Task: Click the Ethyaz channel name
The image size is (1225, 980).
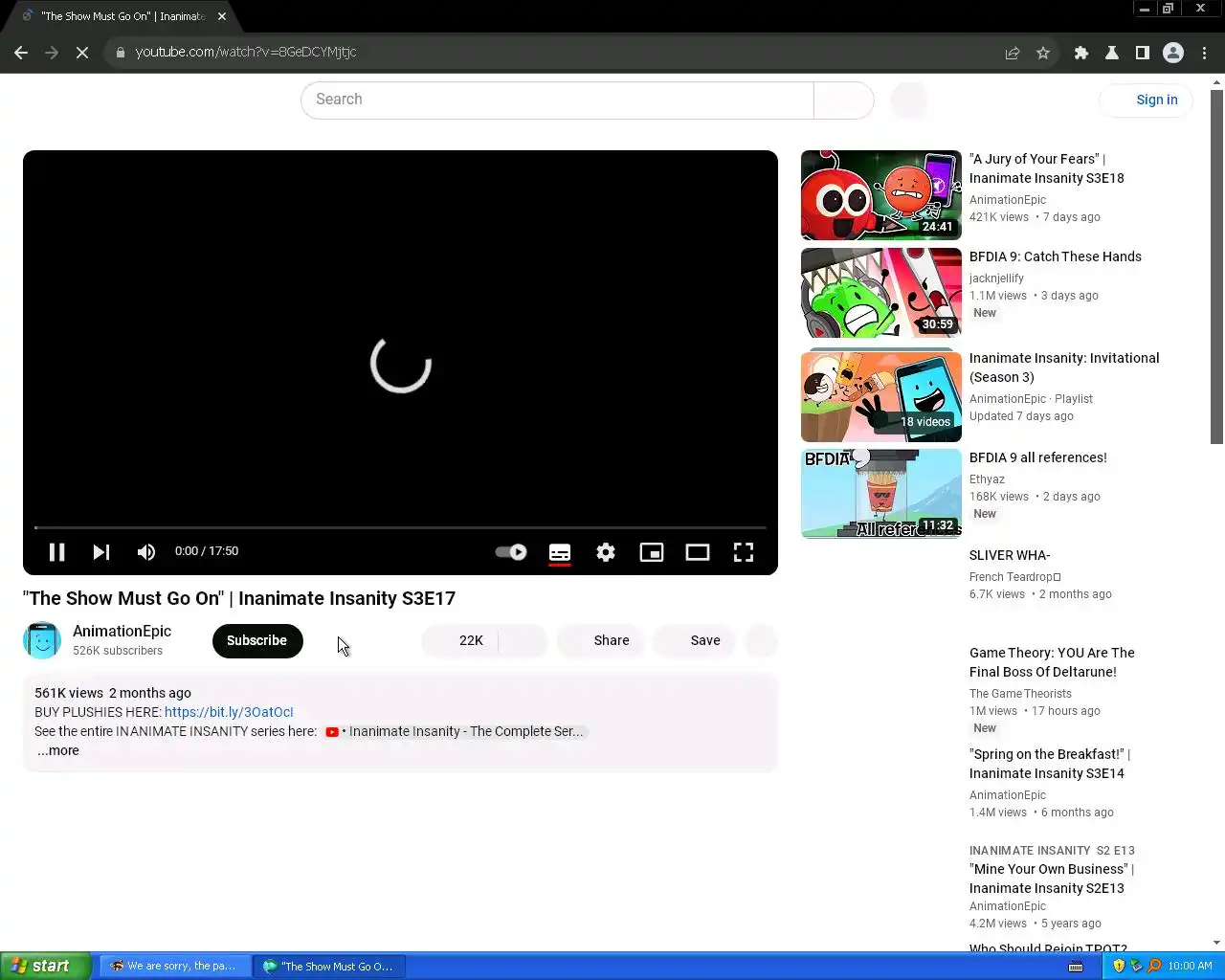Action: coord(987,479)
